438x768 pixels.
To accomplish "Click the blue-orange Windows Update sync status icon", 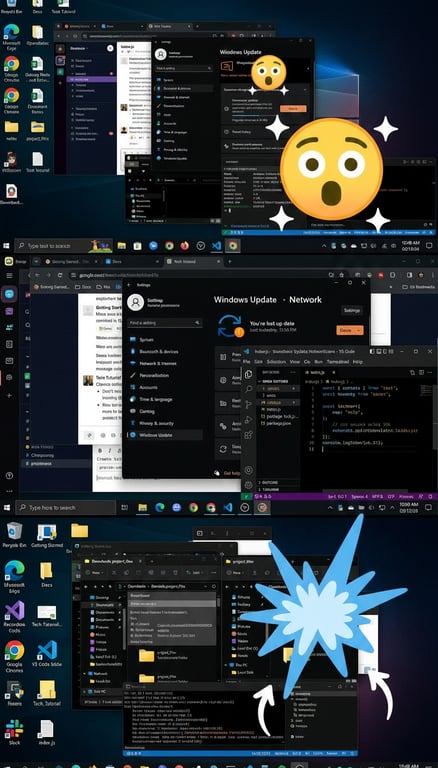I will pyautogui.click(x=230, y=326).
